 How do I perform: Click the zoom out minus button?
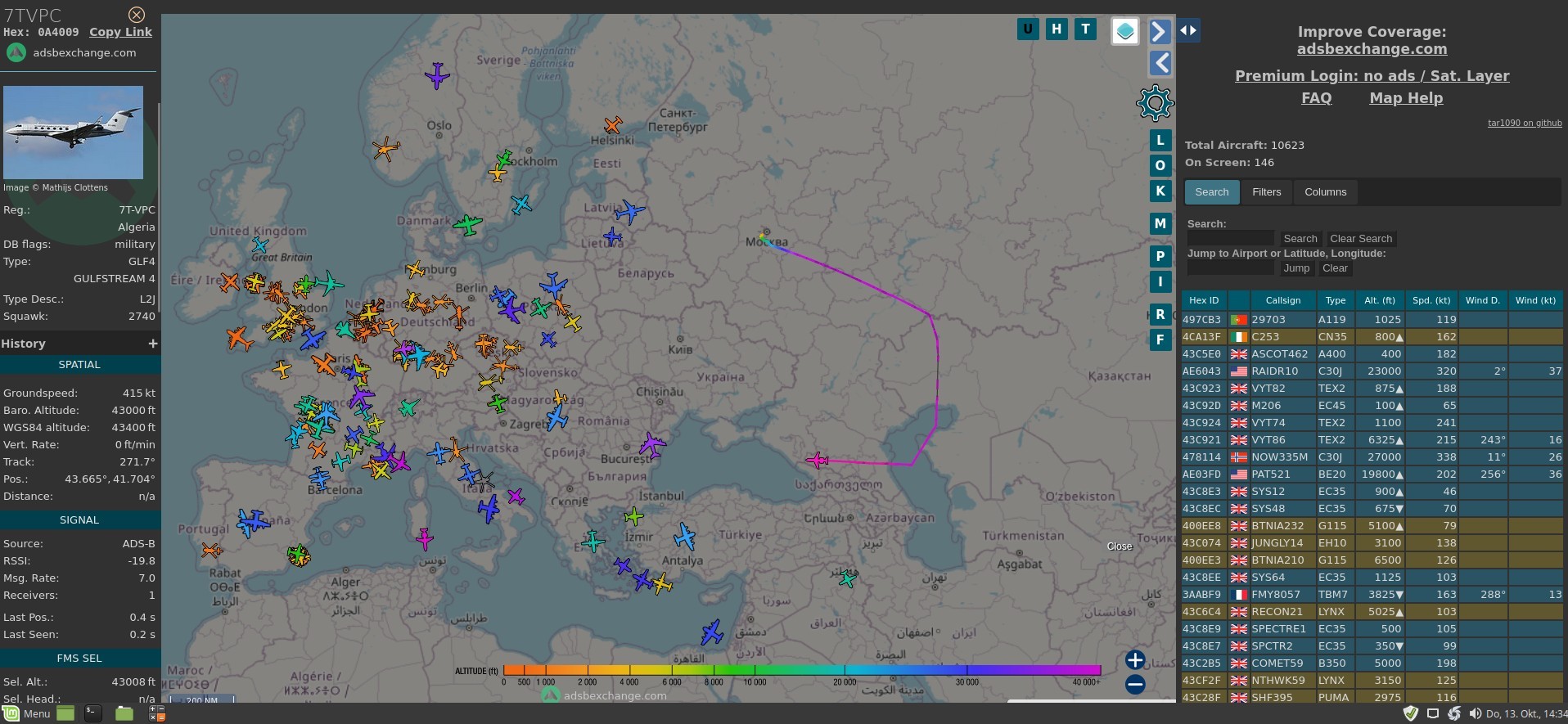(1134, 685)
